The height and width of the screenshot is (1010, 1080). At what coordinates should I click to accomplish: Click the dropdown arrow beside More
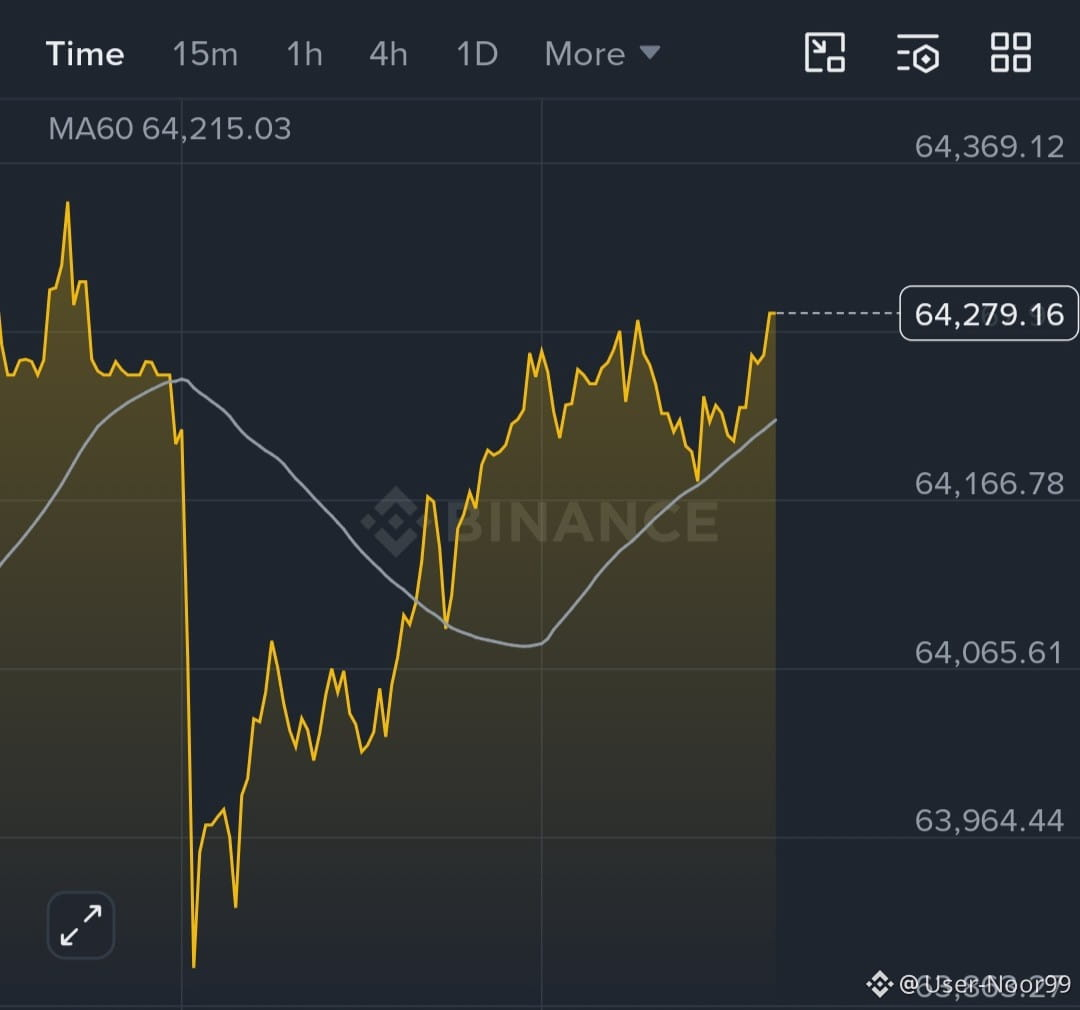[650, 52]
